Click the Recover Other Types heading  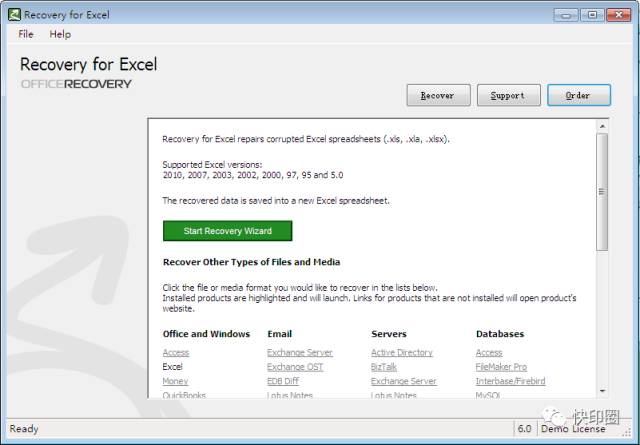(x=251, y=262)
